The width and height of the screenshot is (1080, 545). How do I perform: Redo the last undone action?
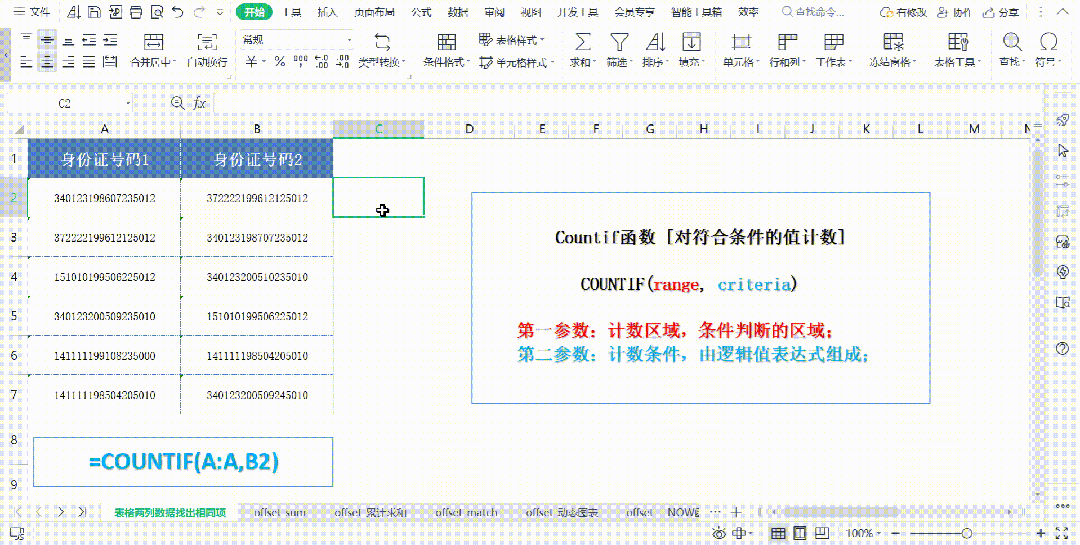click(200, 12)
